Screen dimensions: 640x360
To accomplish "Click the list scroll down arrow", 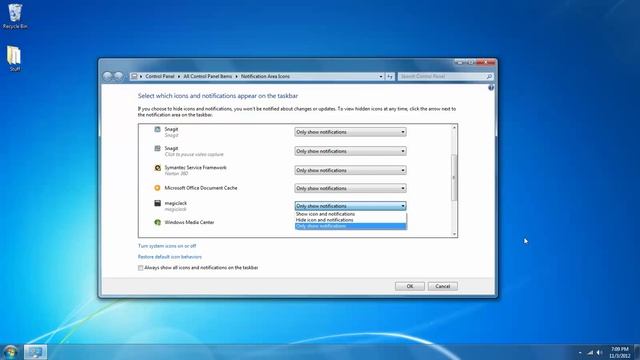I will coord(454,234).
